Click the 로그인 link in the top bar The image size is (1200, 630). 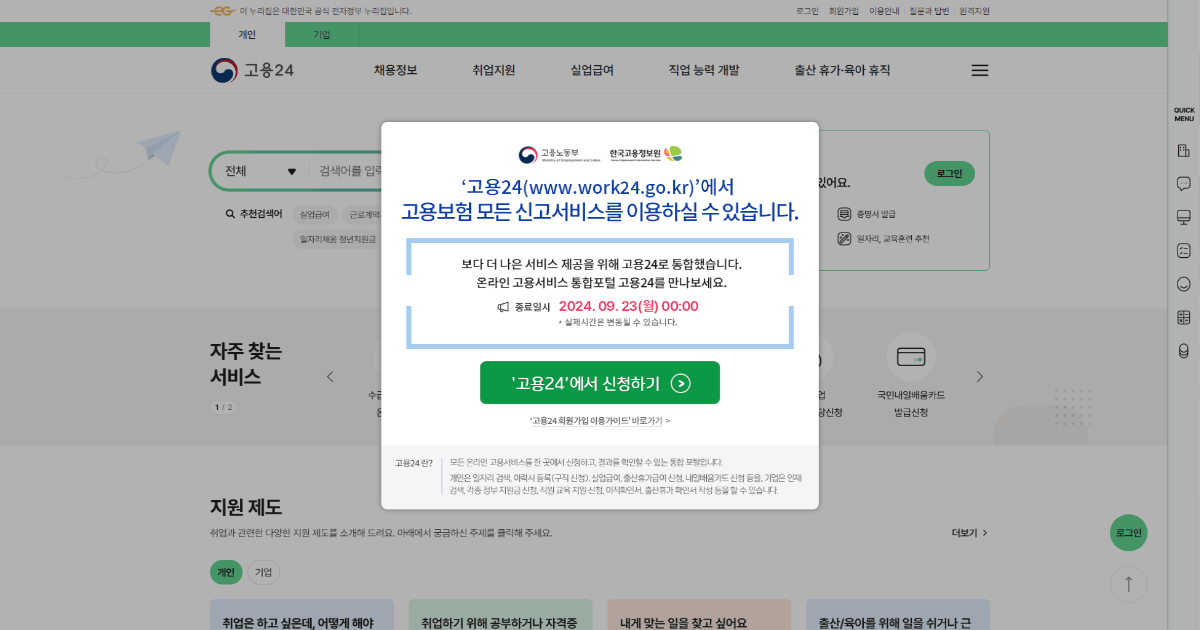(x=807, y=11)
